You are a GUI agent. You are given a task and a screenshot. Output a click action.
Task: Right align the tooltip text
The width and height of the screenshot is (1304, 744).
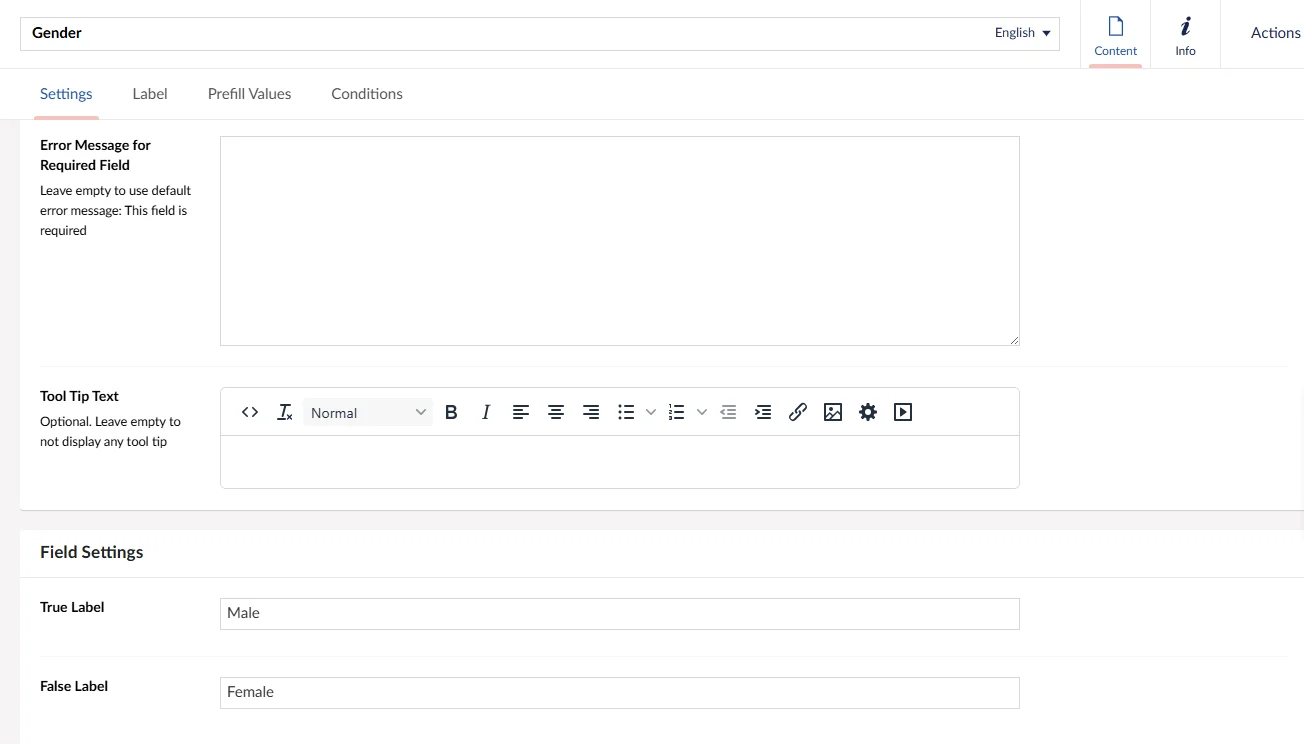(591, 412)
